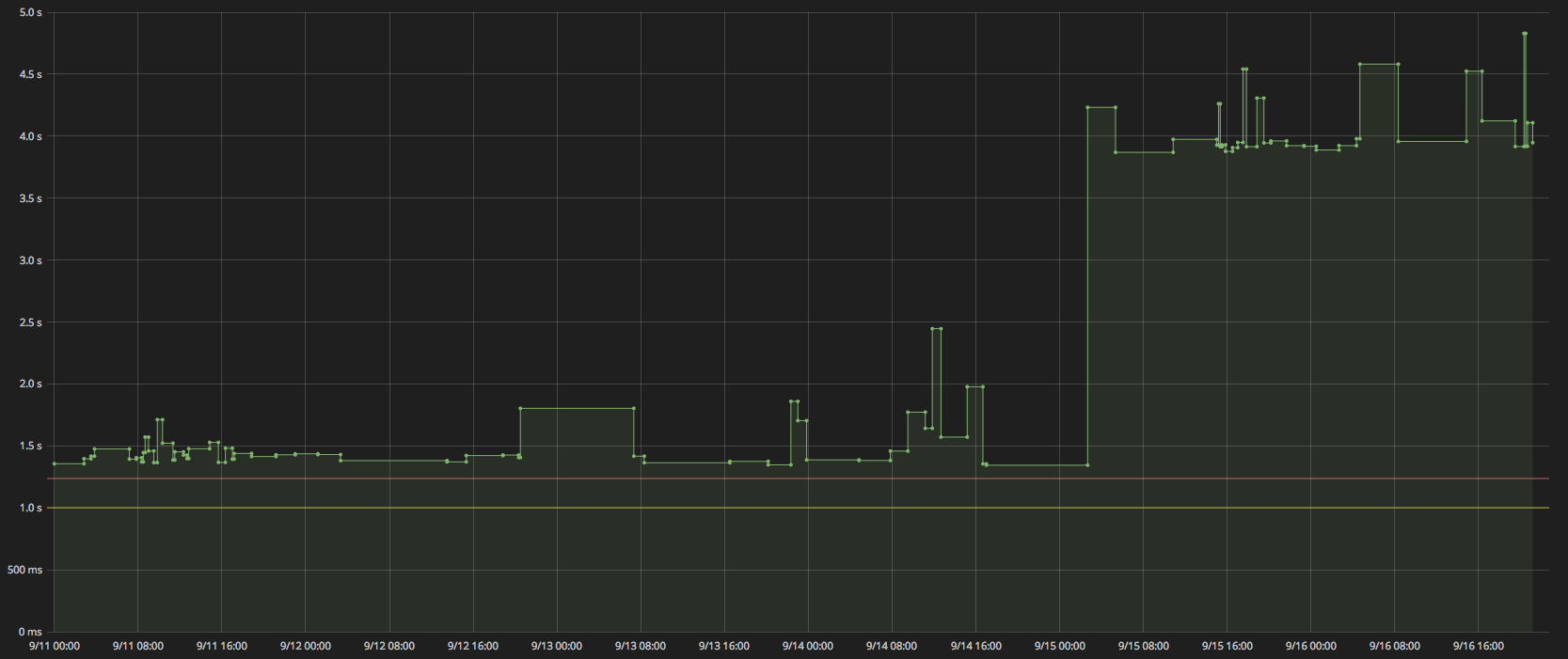Image resolution: width=1568 pixels, height=659 pixels.
Task: Click the first data point at 9/11 00:00
Action: [55, 463]
